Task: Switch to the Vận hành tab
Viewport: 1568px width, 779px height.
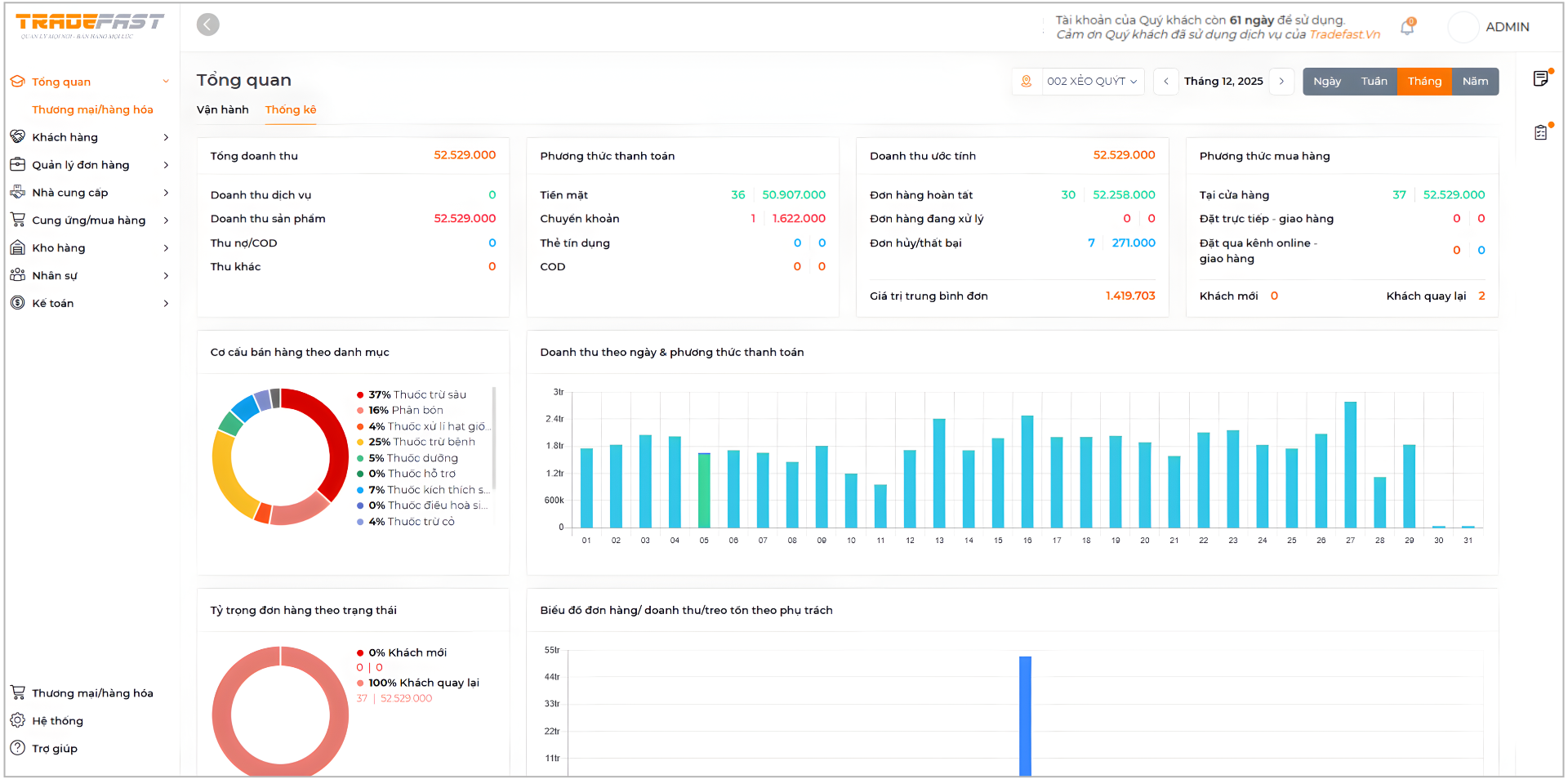Action: [x=222, y=109]
